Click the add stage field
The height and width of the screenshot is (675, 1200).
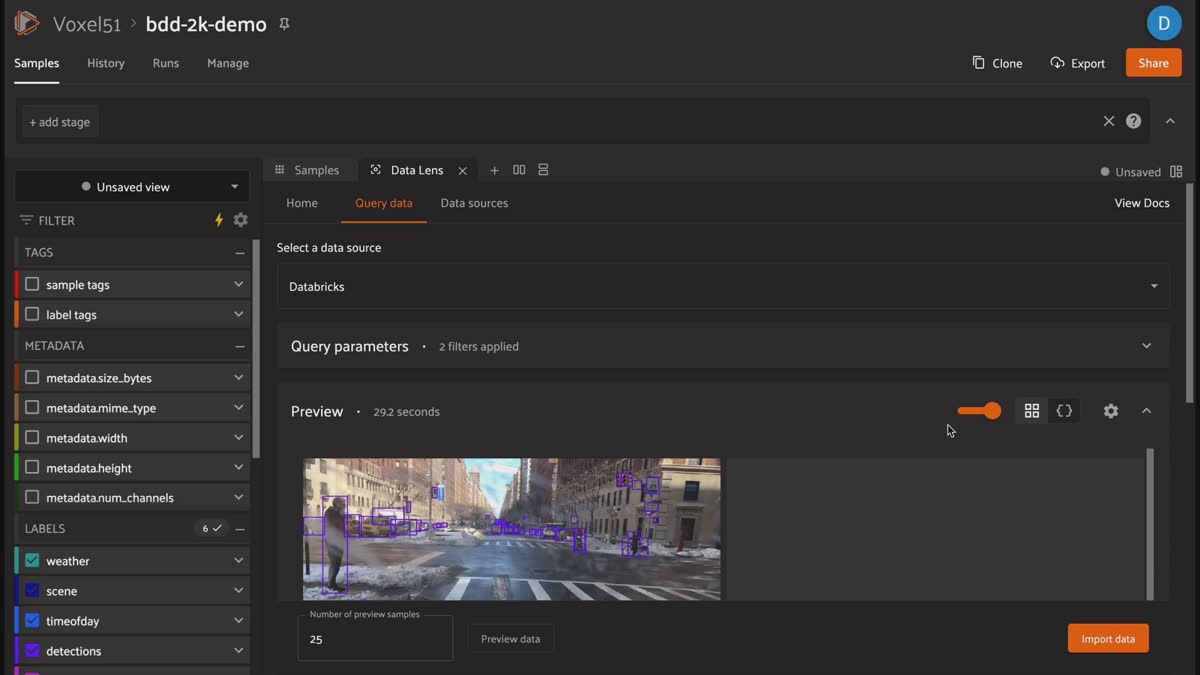pos(60,122)
